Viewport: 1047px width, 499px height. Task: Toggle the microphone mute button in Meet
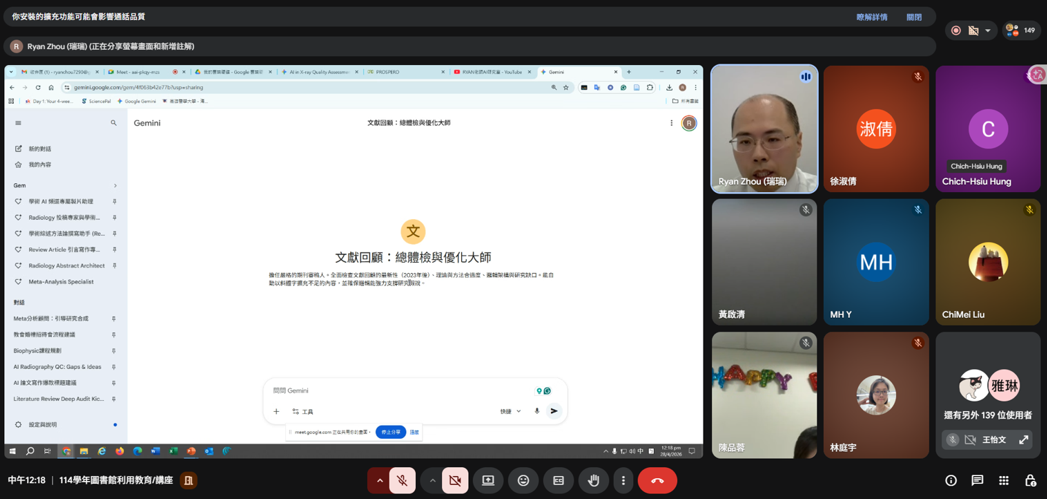click(x=402, y=480)
